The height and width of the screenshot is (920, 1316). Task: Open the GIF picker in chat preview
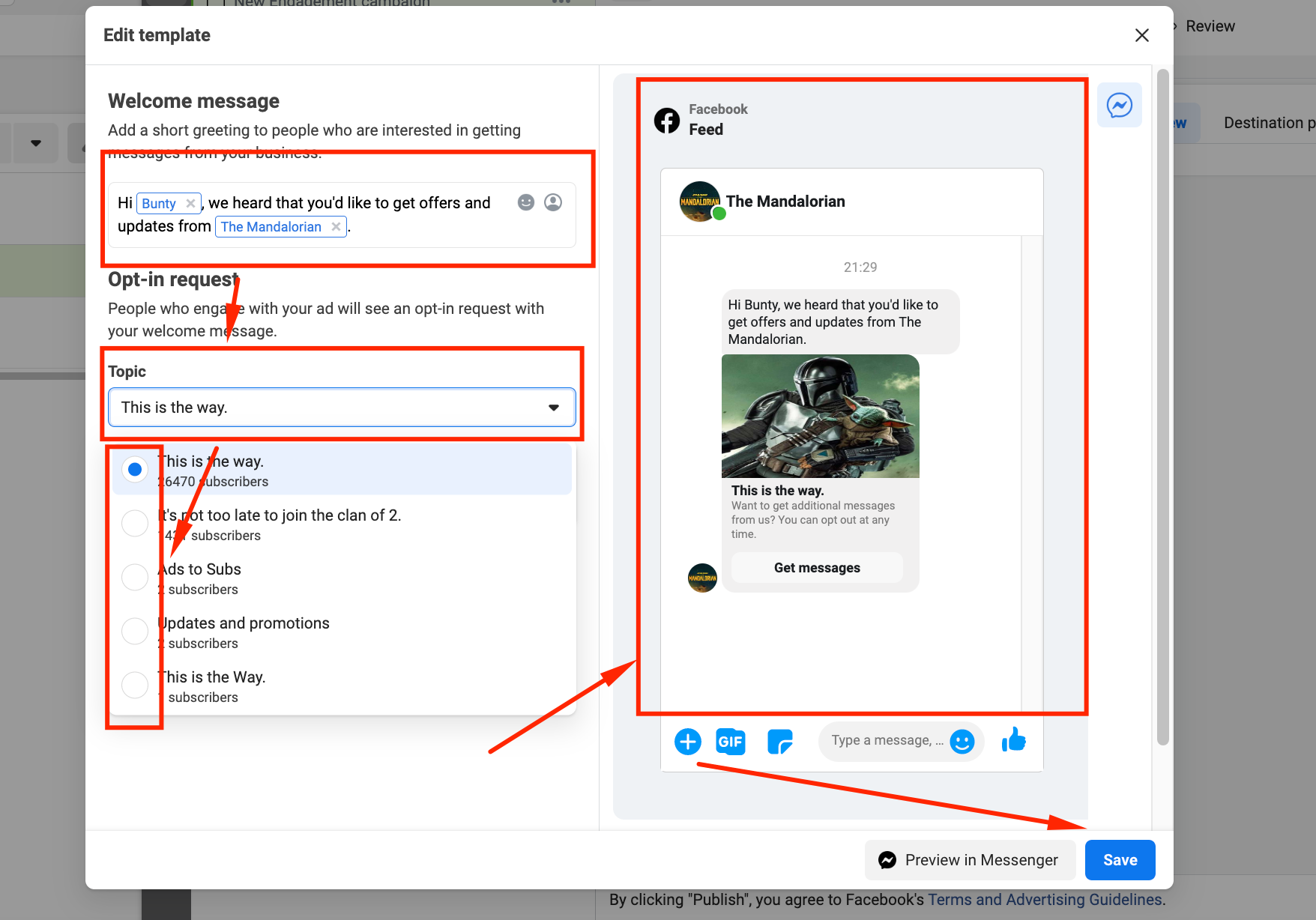click(x=731, y=742)
